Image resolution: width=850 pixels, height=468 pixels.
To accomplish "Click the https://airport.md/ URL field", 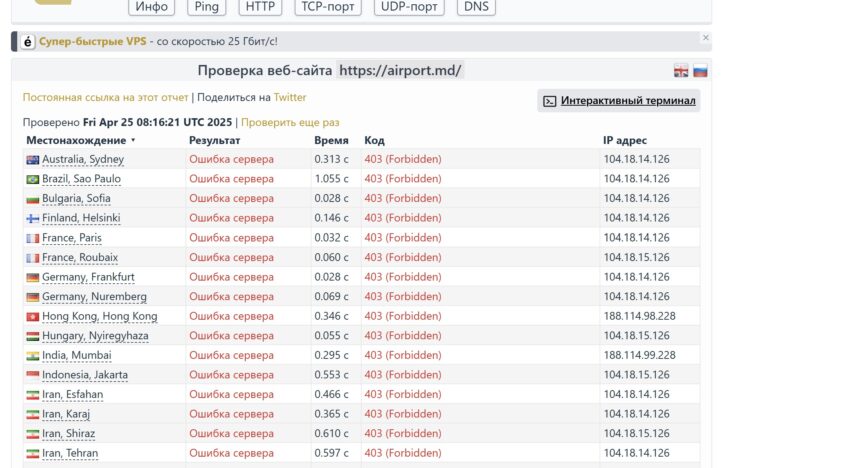I will (400, 70).
